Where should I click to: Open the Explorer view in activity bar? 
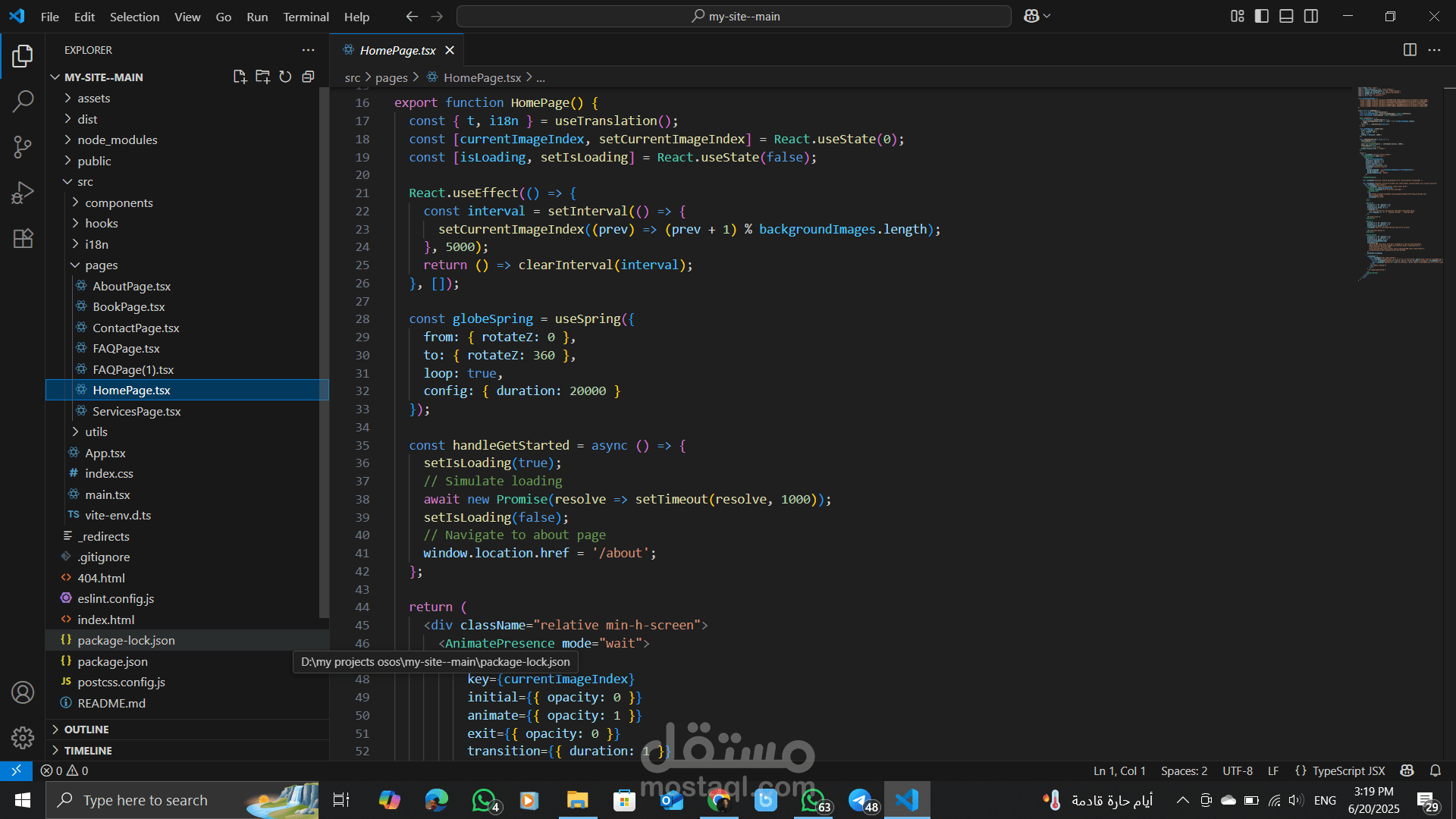[23, 56]
